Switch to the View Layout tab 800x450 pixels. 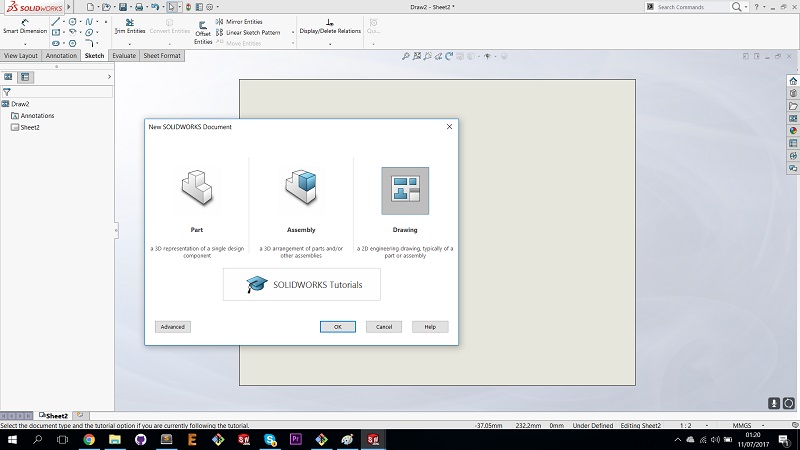point(20,56)
